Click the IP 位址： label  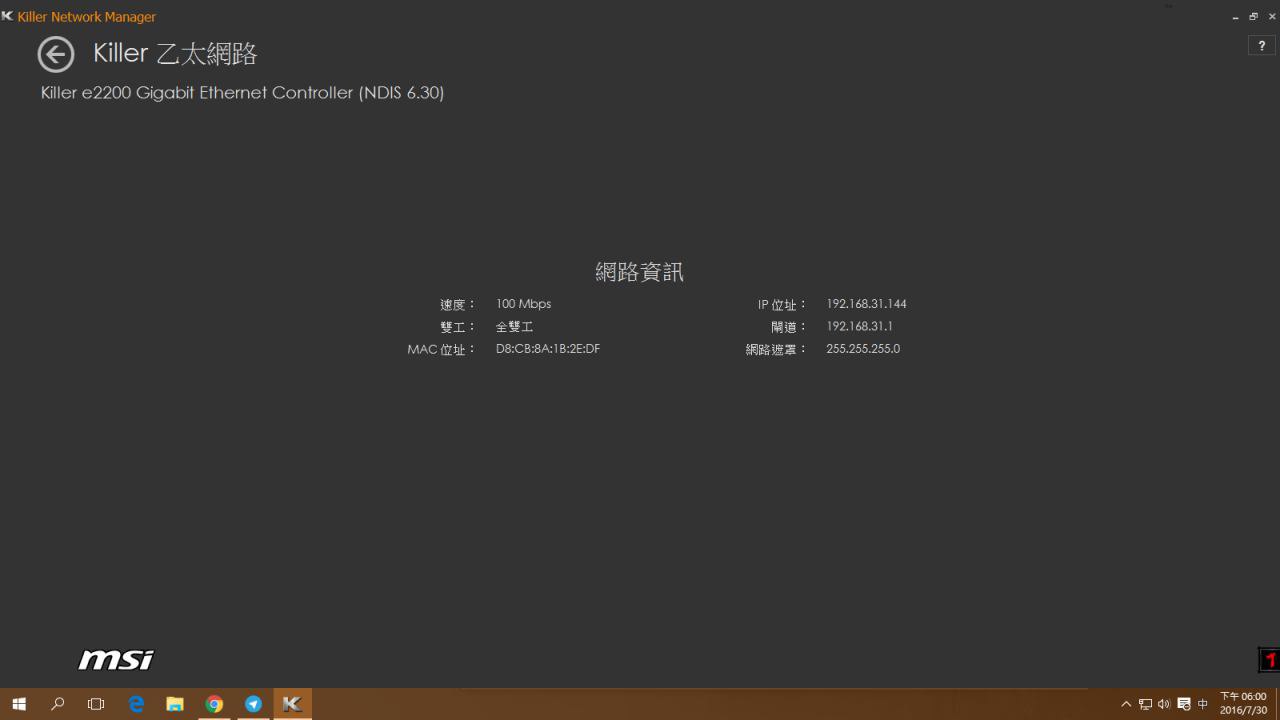pyautogui.click(x=782, y=305)
